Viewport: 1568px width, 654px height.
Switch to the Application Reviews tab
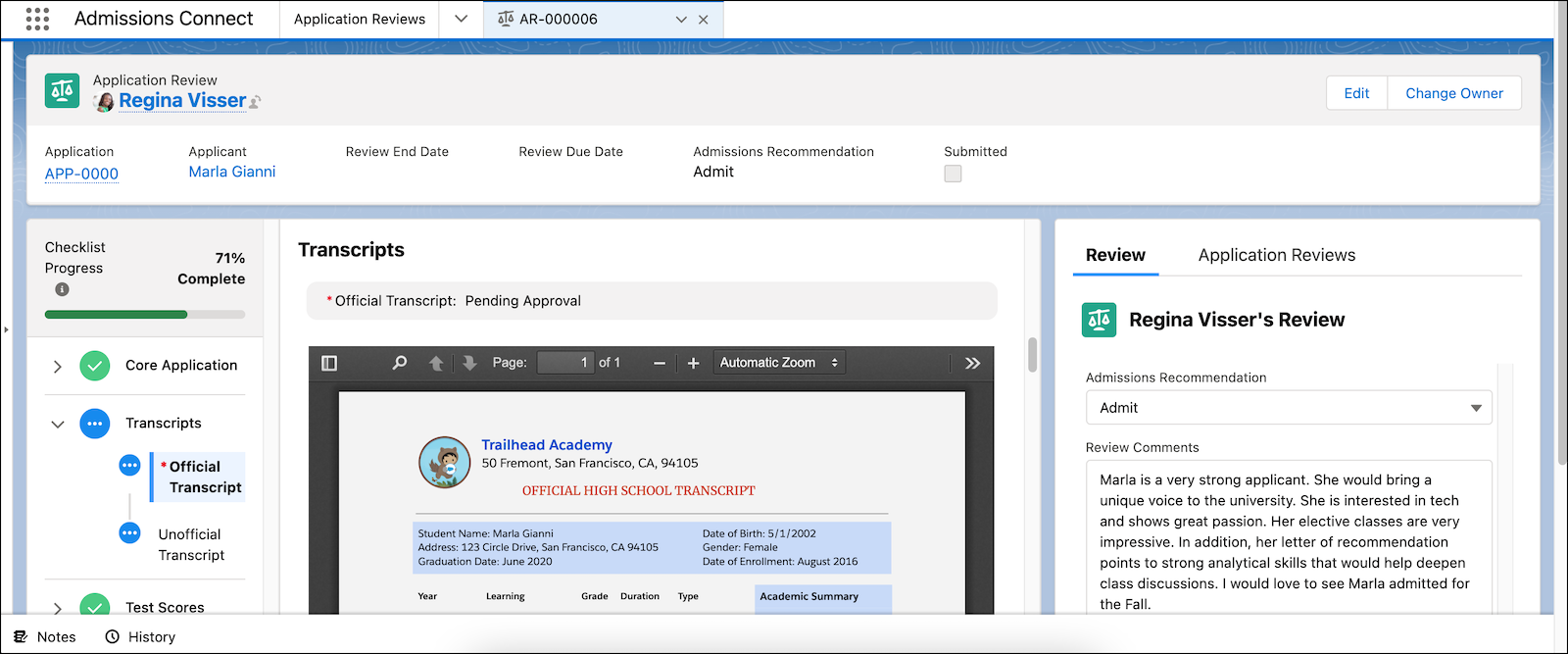pyautogui.click(x=1277, y=255)
